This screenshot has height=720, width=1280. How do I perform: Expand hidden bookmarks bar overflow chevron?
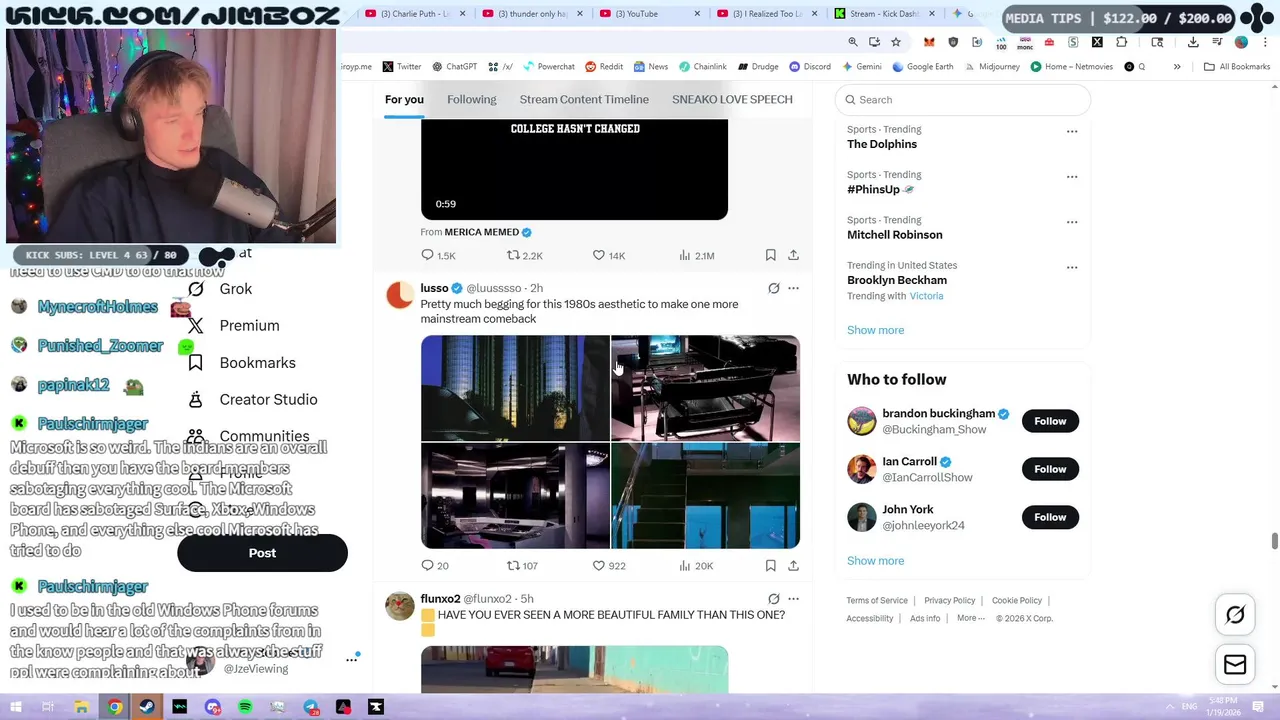pyautogui.click(x=1177, y=67)
